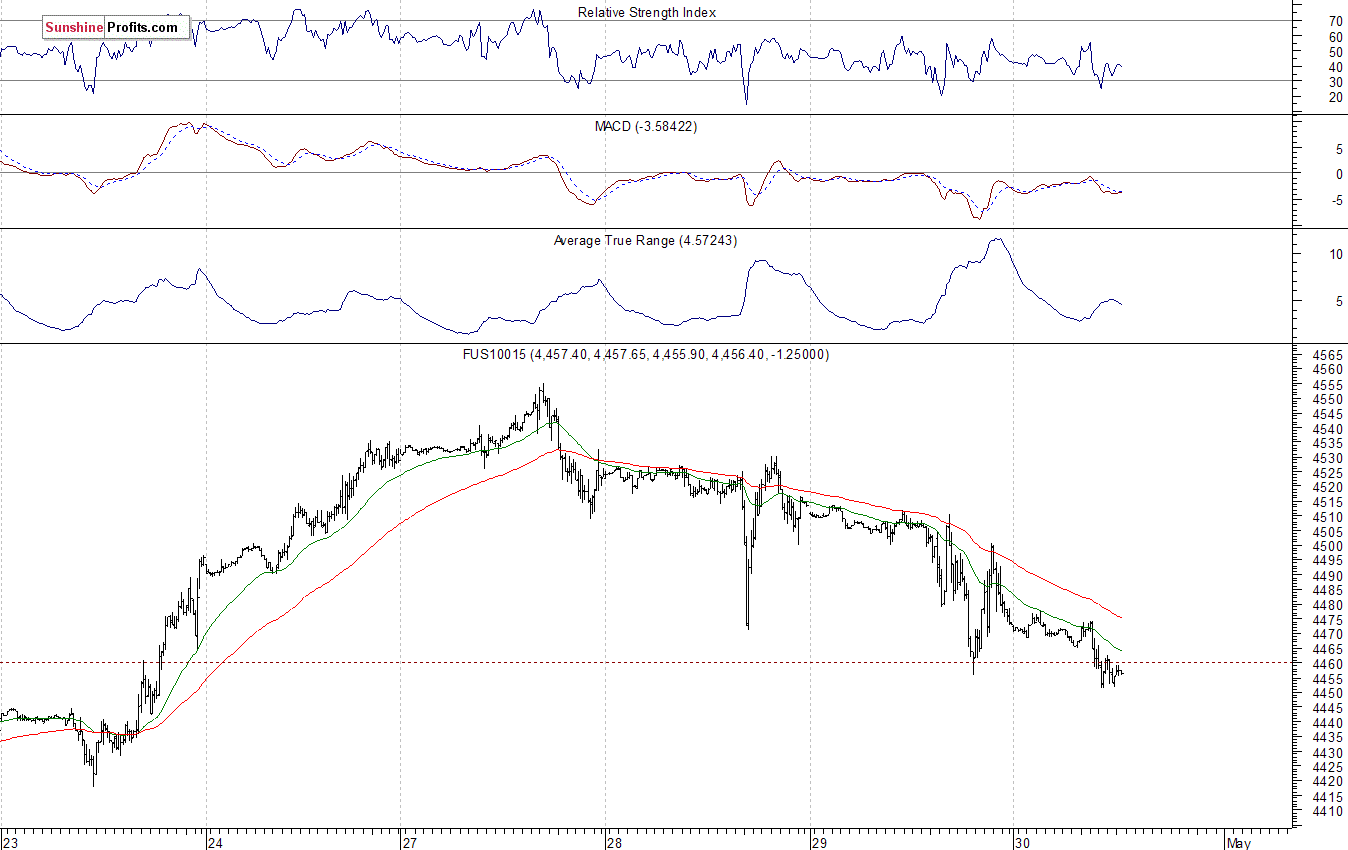Click the Average True Range (4.57243) label
Screen dimensions: 1348x850
645,241
